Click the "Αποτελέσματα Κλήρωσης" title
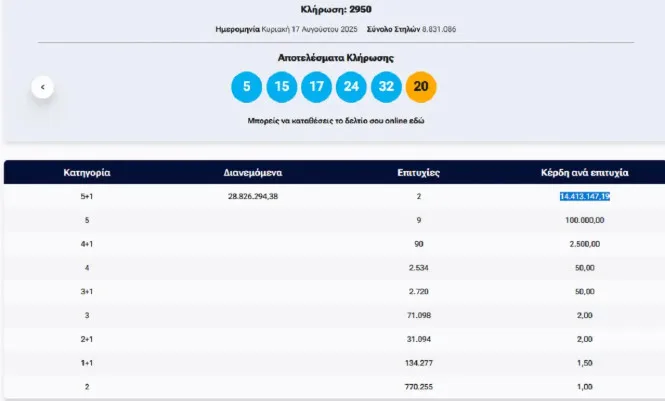Viewport: 665px width, 401px height. (x=336, y=58)
